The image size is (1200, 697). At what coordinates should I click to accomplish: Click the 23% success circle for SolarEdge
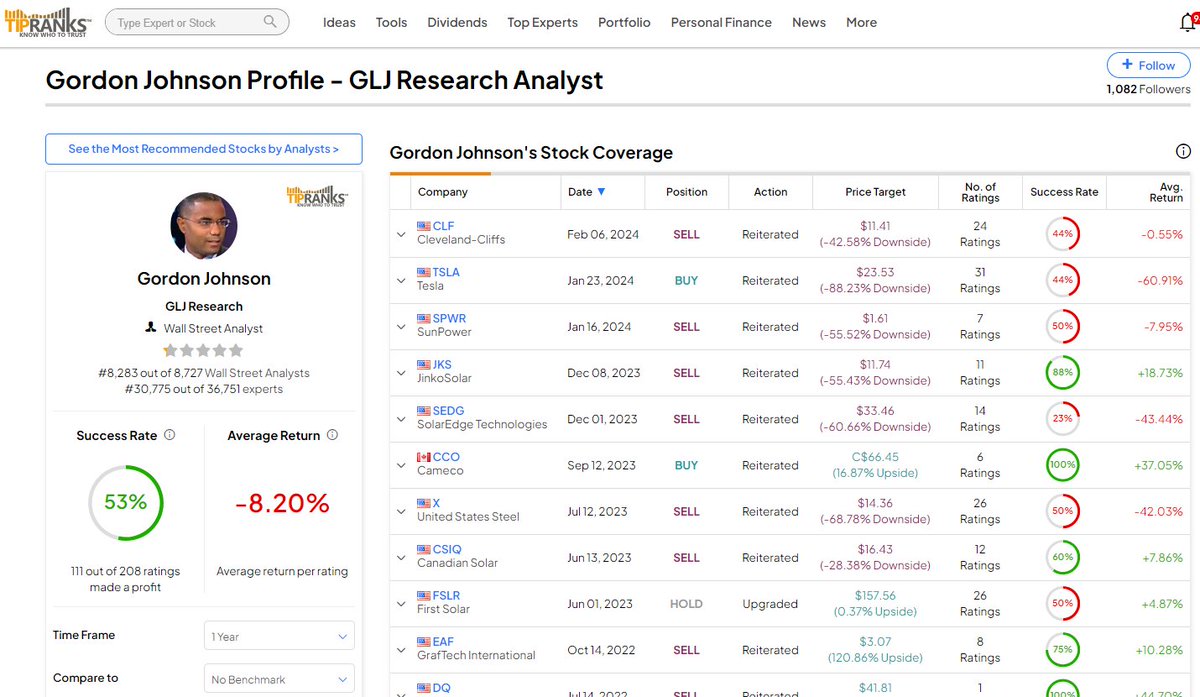point(1063,419)
